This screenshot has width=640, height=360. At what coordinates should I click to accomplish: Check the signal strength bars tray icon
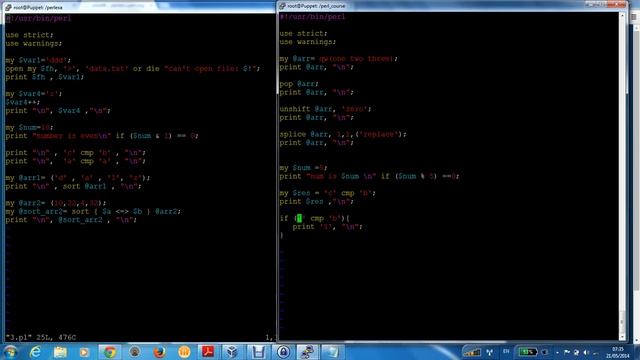point(473,352)
